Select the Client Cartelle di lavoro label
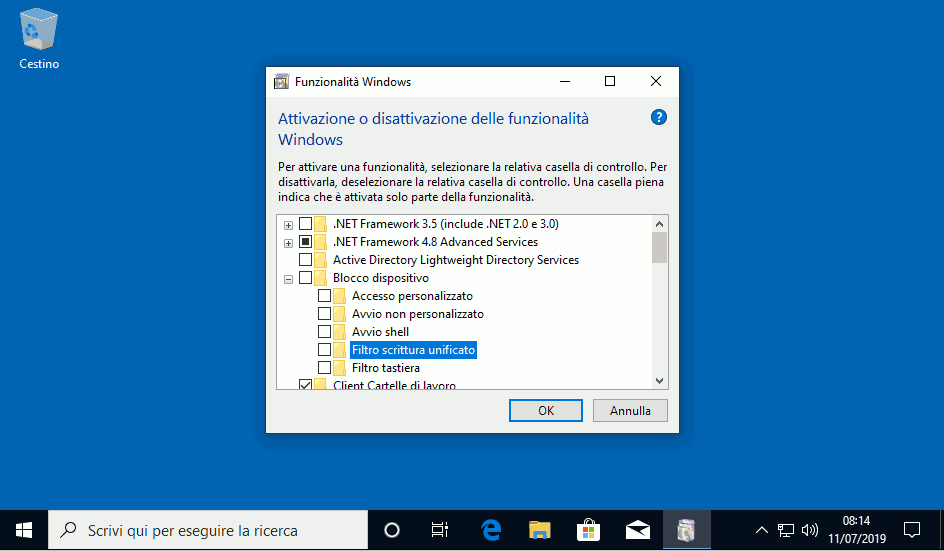This screenshot has height=551, width=944. (x=394, y=385)
